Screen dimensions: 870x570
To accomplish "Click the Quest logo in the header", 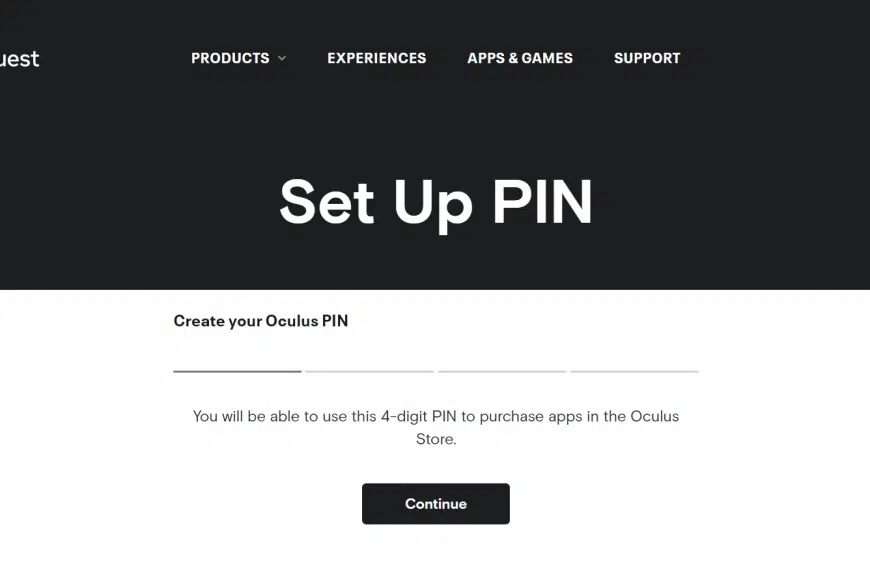I will (19, 58).
